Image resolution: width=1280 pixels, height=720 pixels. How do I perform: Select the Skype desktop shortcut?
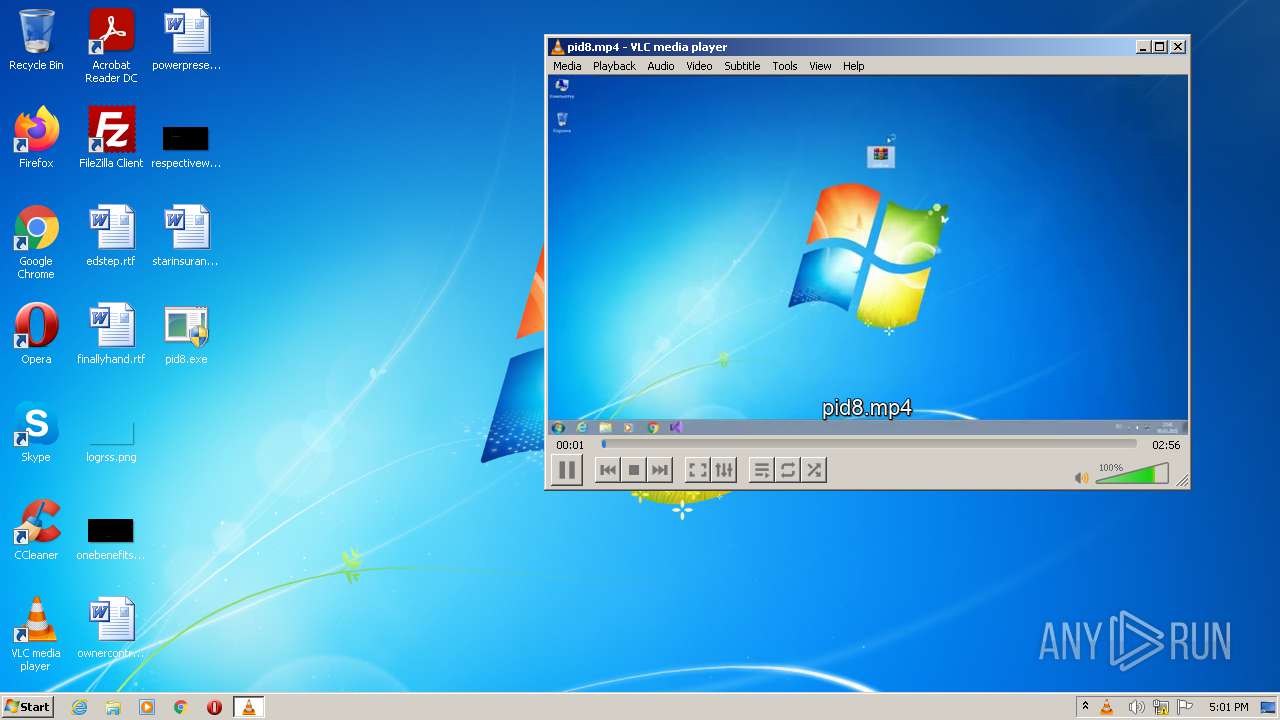coord(36,432)
